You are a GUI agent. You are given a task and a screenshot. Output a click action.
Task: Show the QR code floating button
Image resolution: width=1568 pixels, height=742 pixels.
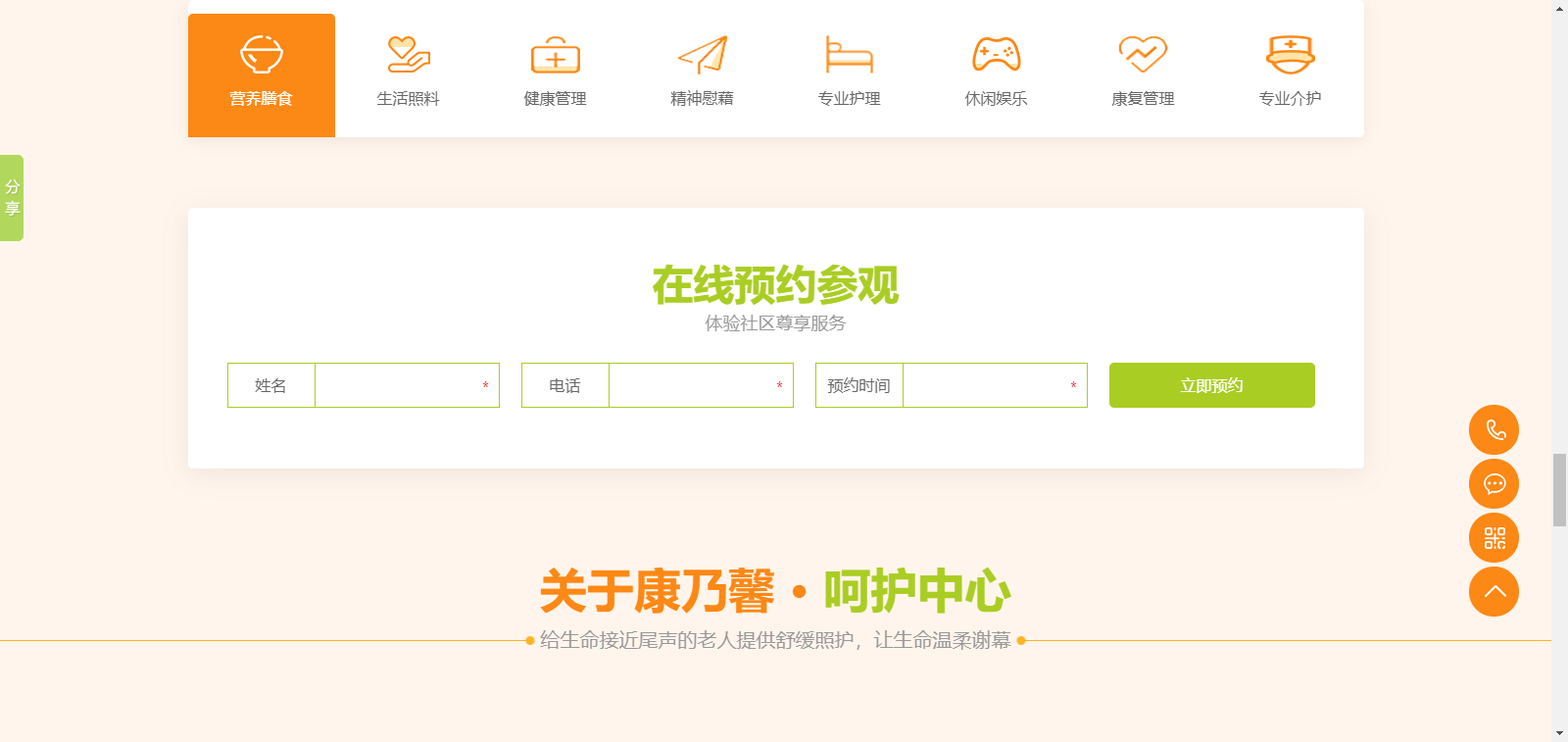(x=1494, y=538)
